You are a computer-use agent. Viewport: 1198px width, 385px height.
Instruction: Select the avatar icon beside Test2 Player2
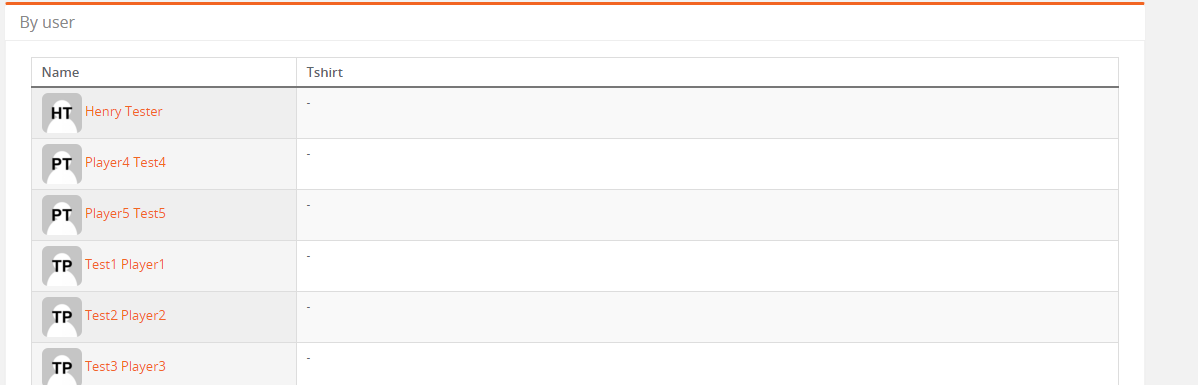pyautogui.click(x=62, y=317)
